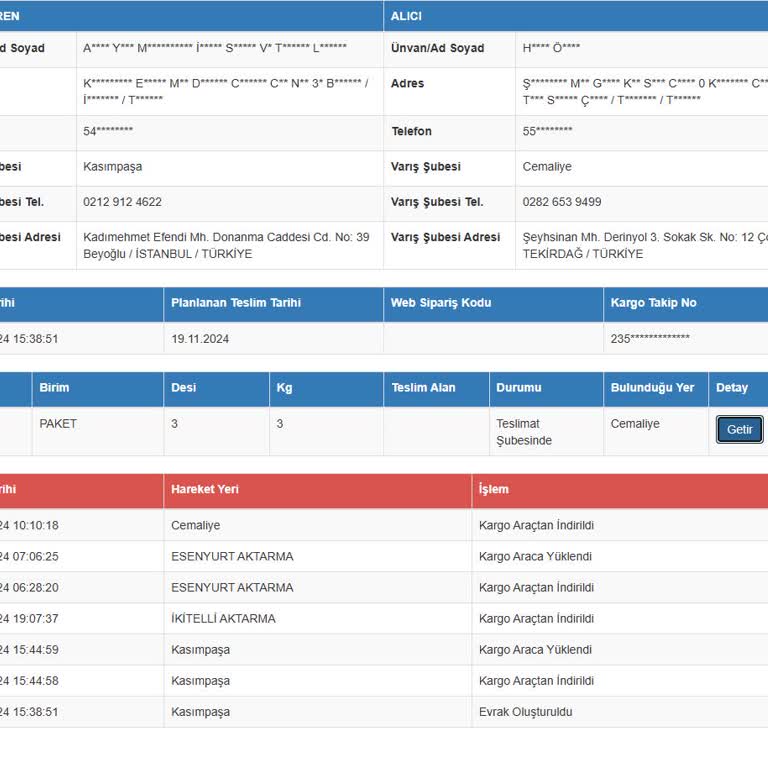Click Web Sipariş Kodu column header
The image size is (768, 768).
[440, 303]
